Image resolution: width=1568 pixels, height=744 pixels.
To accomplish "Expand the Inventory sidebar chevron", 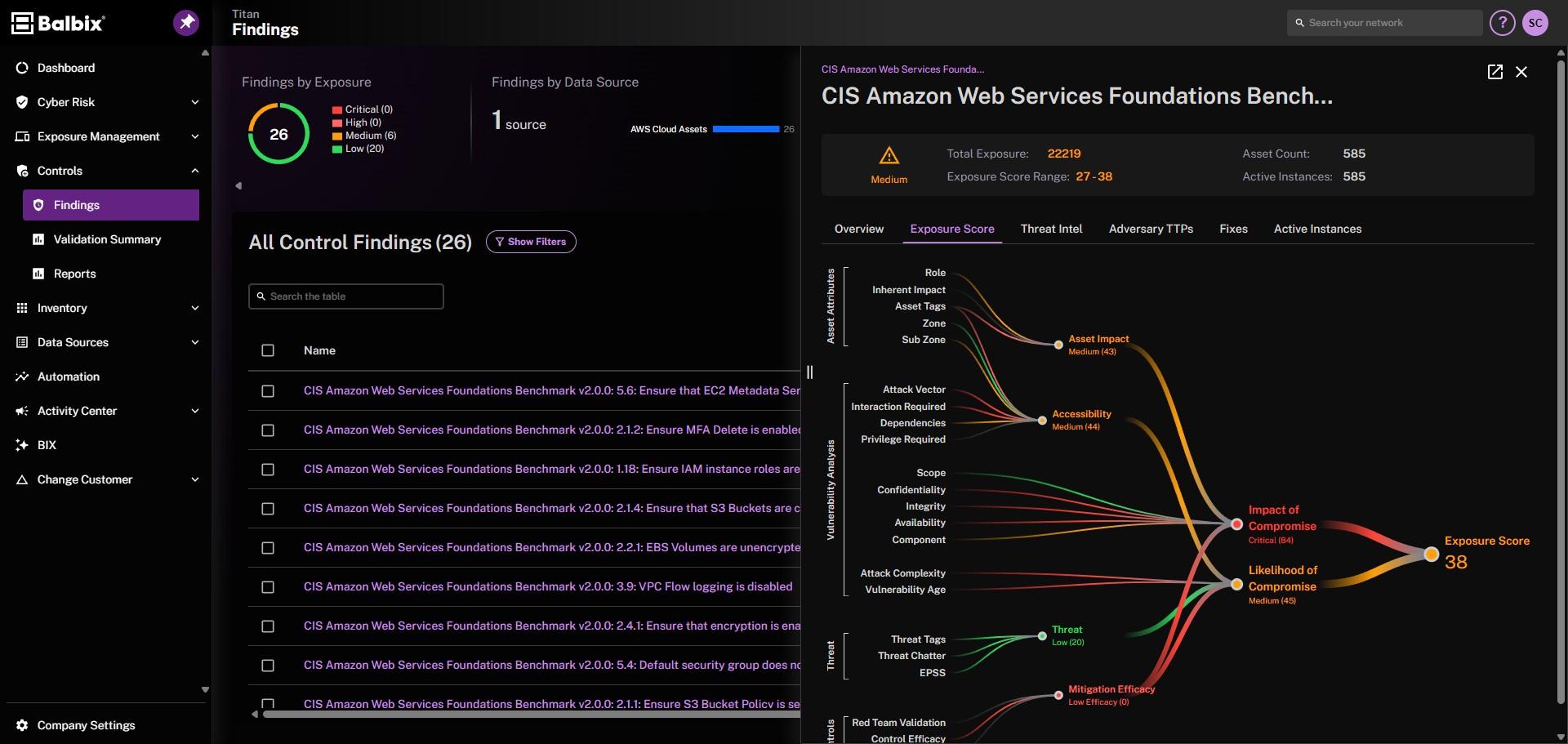I will (194, 308).
